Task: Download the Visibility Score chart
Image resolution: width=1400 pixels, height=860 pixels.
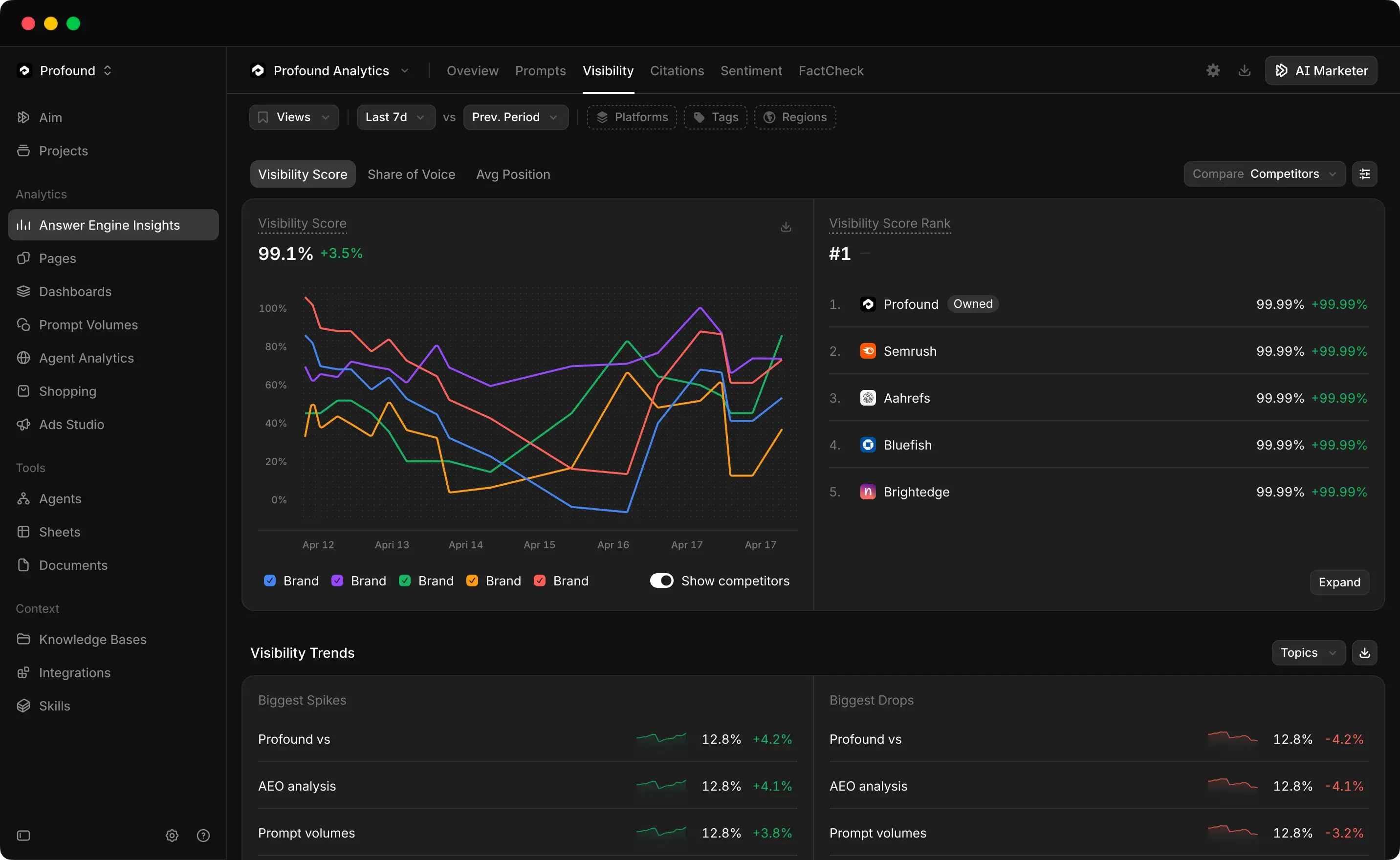Action: coord(786,227)
